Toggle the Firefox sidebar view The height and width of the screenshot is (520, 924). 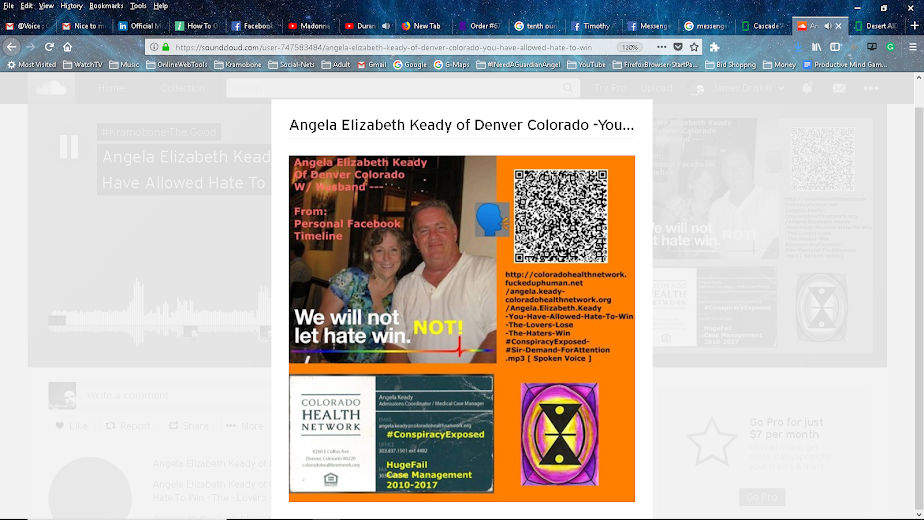(x=836, y=47)
